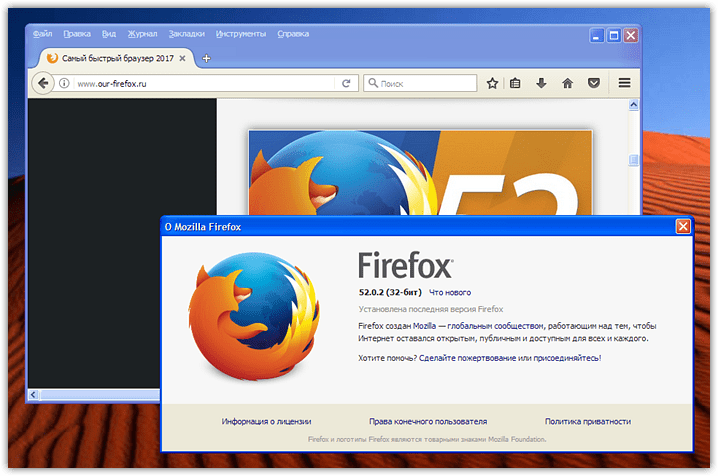Image resolution: width=718 pixels, height=476 pixels.
Task: Open 'Права конечного пользователя' link
Action: coord(428,422)
